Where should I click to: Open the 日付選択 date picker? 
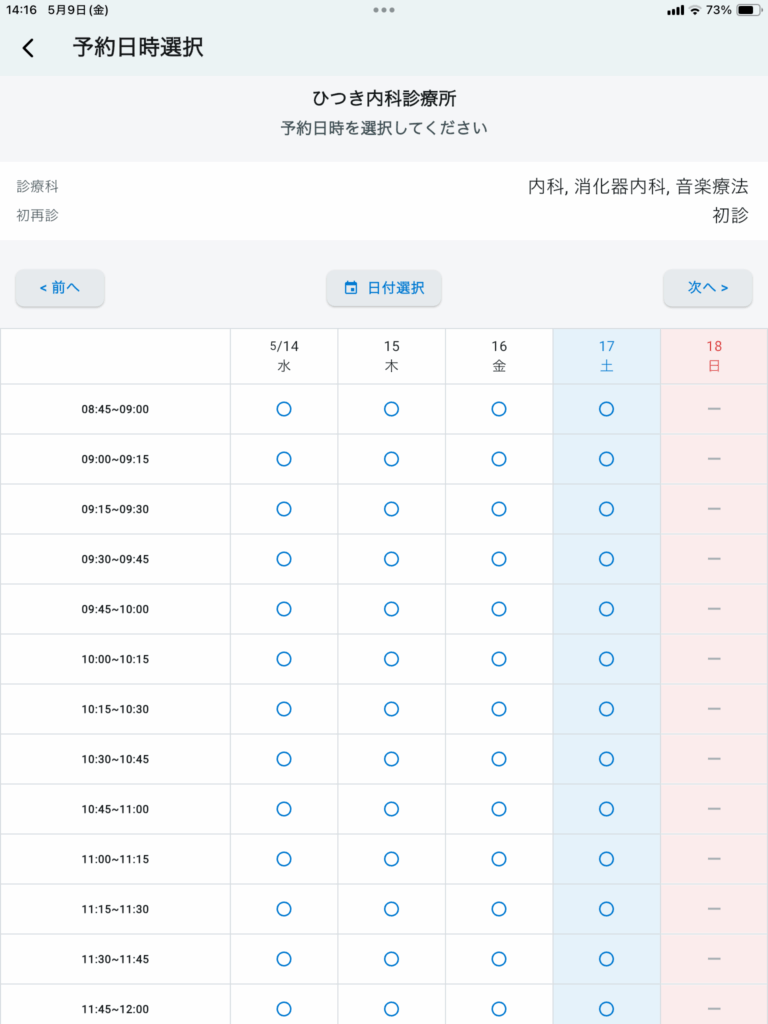(384, 288)
